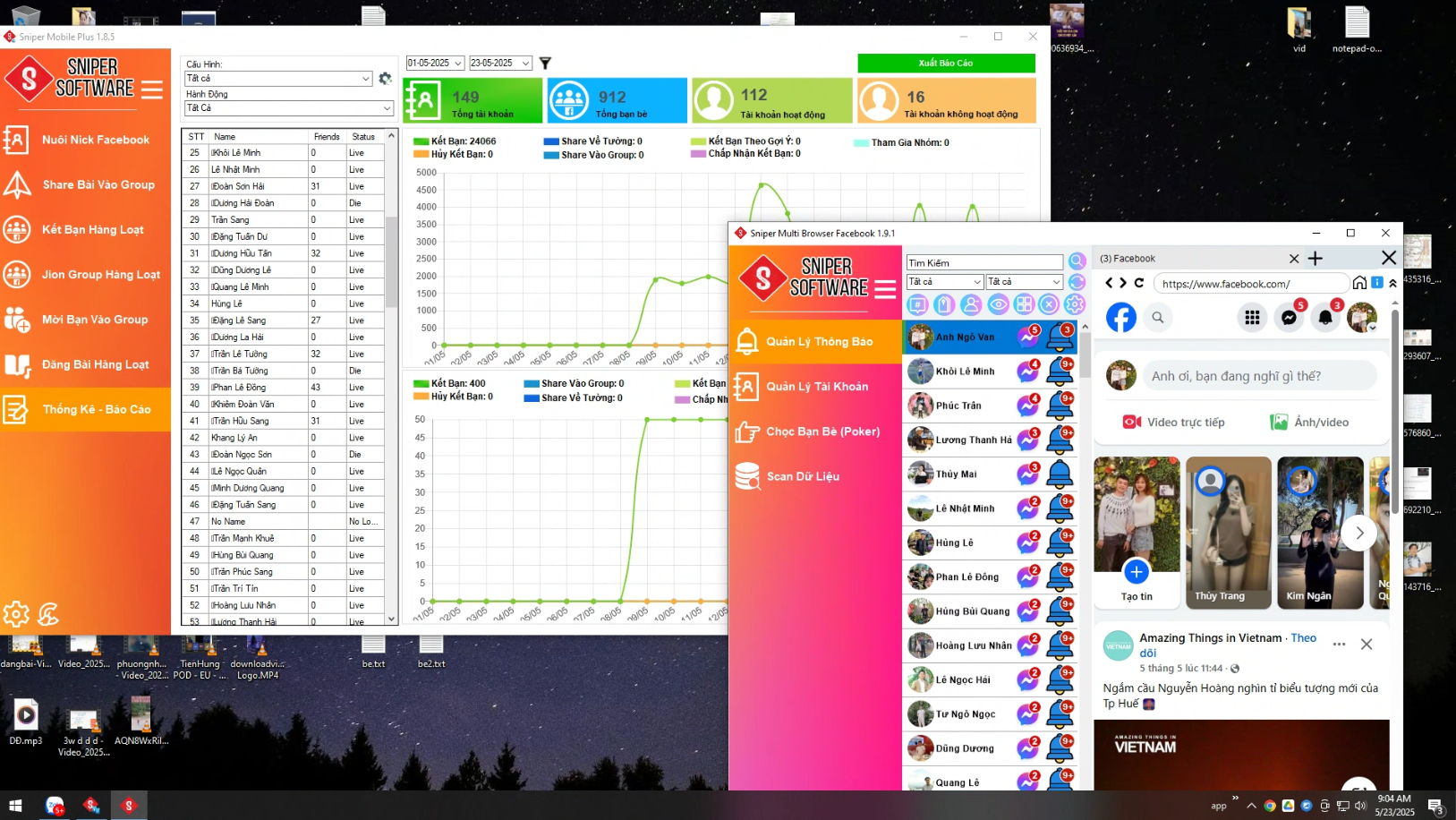Toggle Kết Bạn: 24066 legend swatch

point(421,141)
